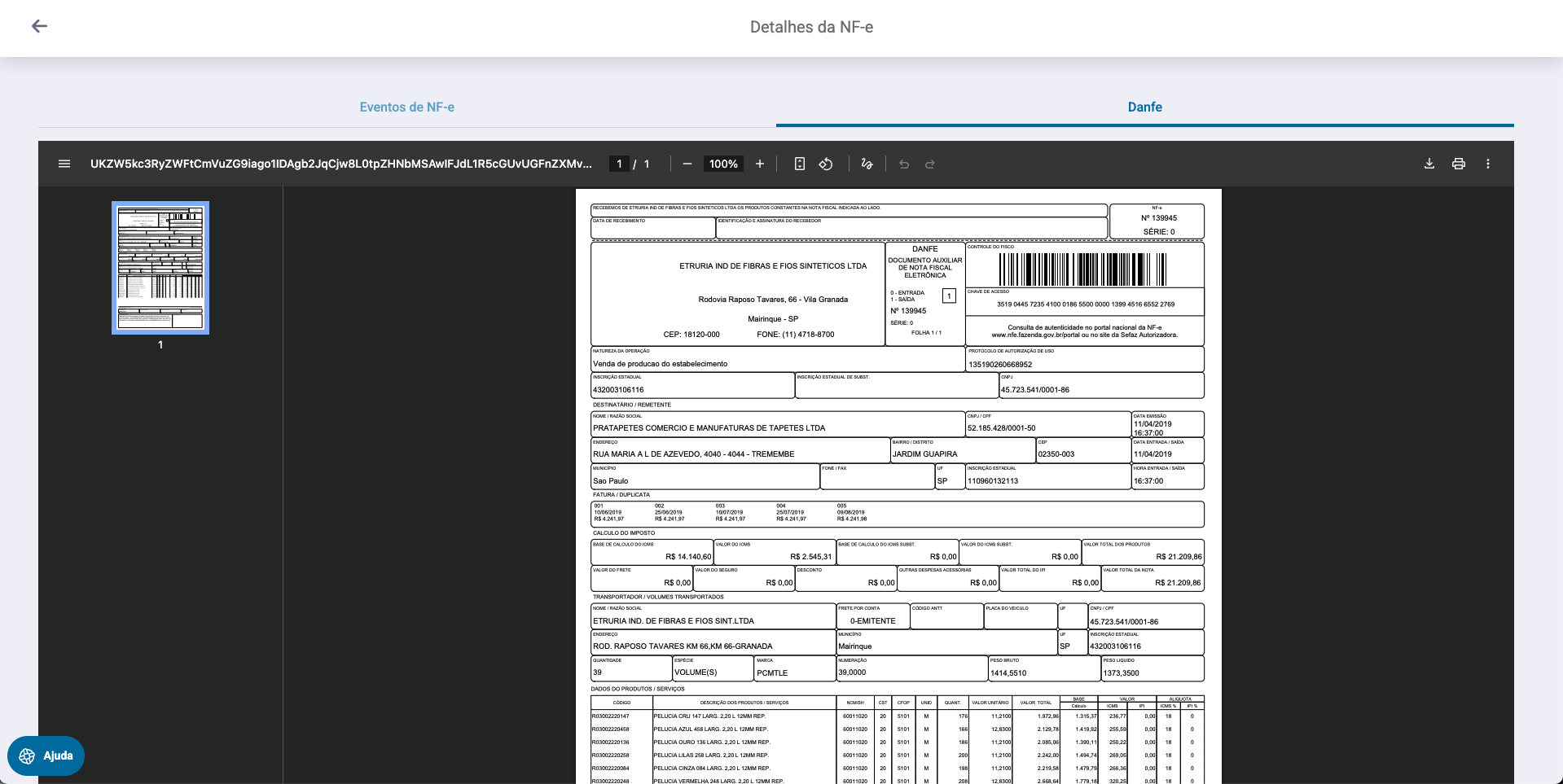This screenshot has height=784, width=1563.
Task: Go back using the arrow icon
Action: click(39, 26)
